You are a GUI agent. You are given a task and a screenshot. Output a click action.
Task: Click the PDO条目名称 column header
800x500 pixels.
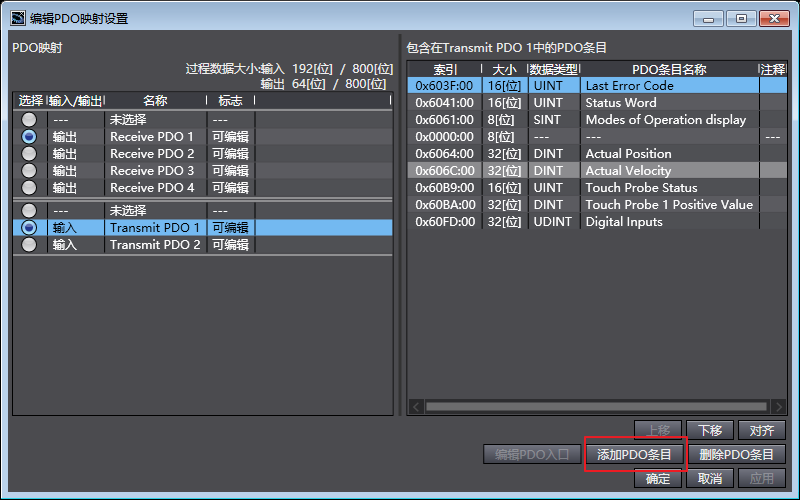click(669, 69)
